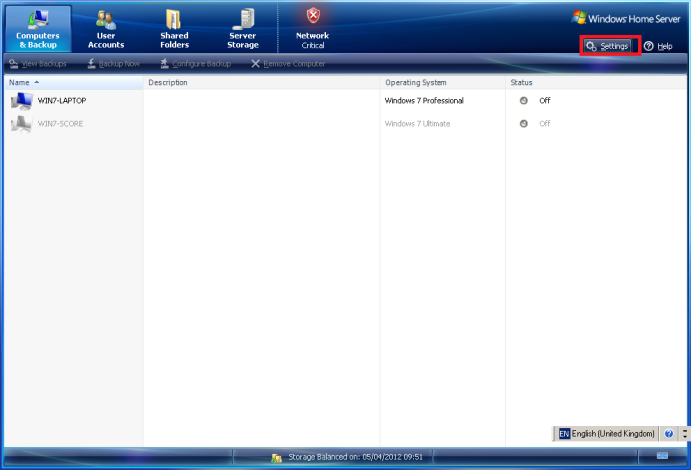The width and height of the screenshot is (691, 470).
Task: Click the Help question mark icon
Action: click(x=648, y=46)
